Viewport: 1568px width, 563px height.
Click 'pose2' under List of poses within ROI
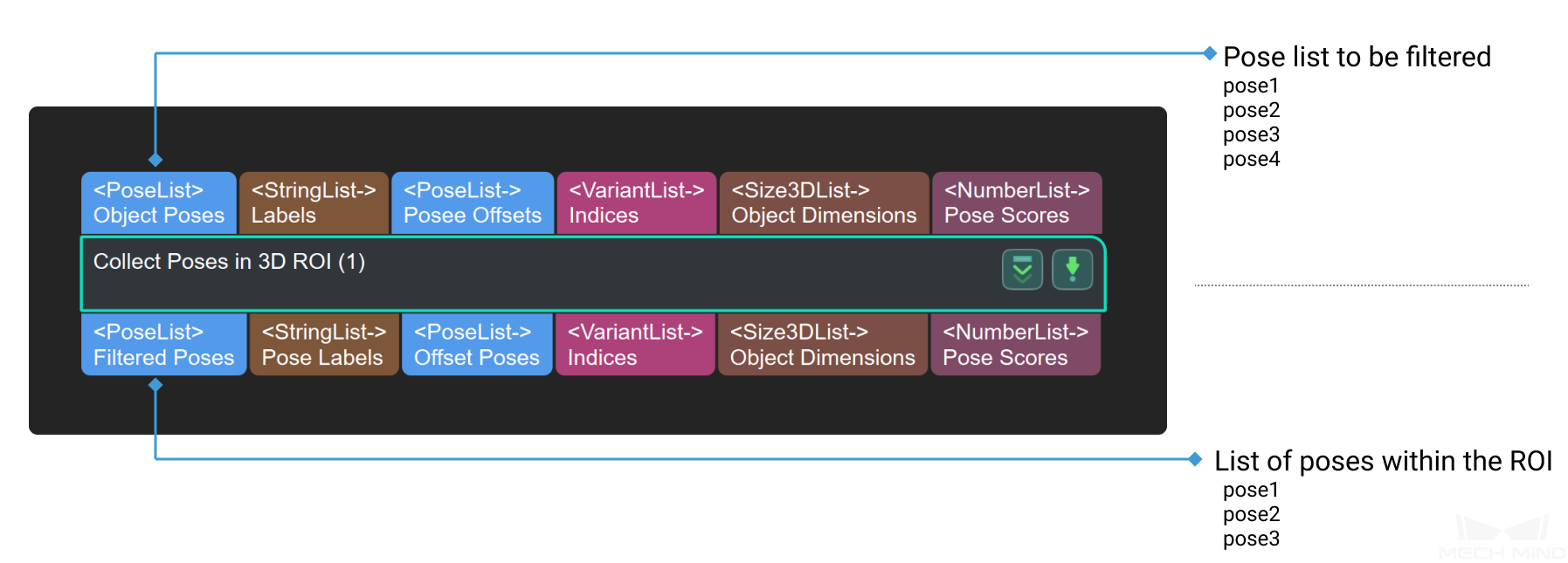(x=1251, y=514)
